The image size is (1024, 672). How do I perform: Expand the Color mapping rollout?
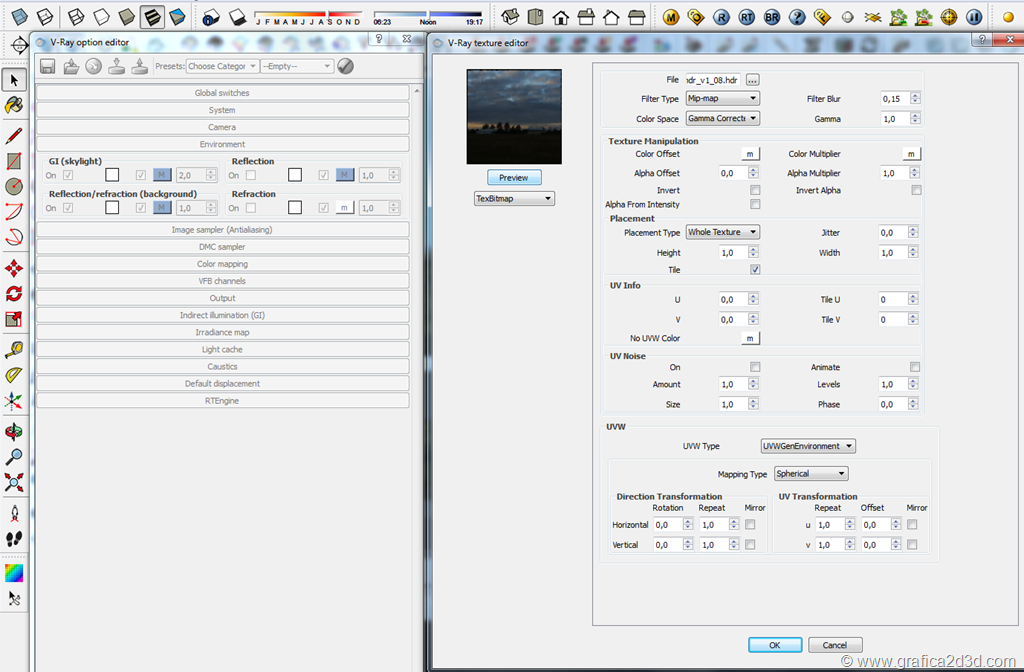click(223, 264)
